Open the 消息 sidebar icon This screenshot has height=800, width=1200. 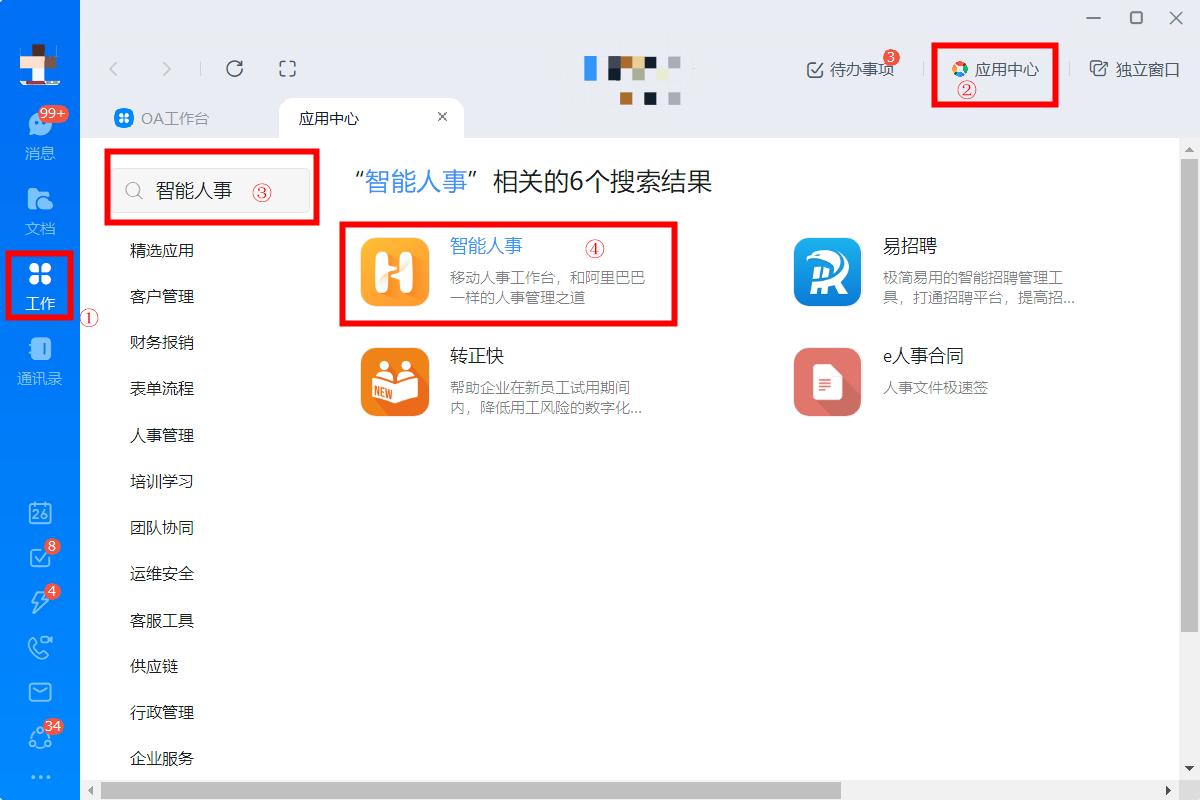pos(39,135)
